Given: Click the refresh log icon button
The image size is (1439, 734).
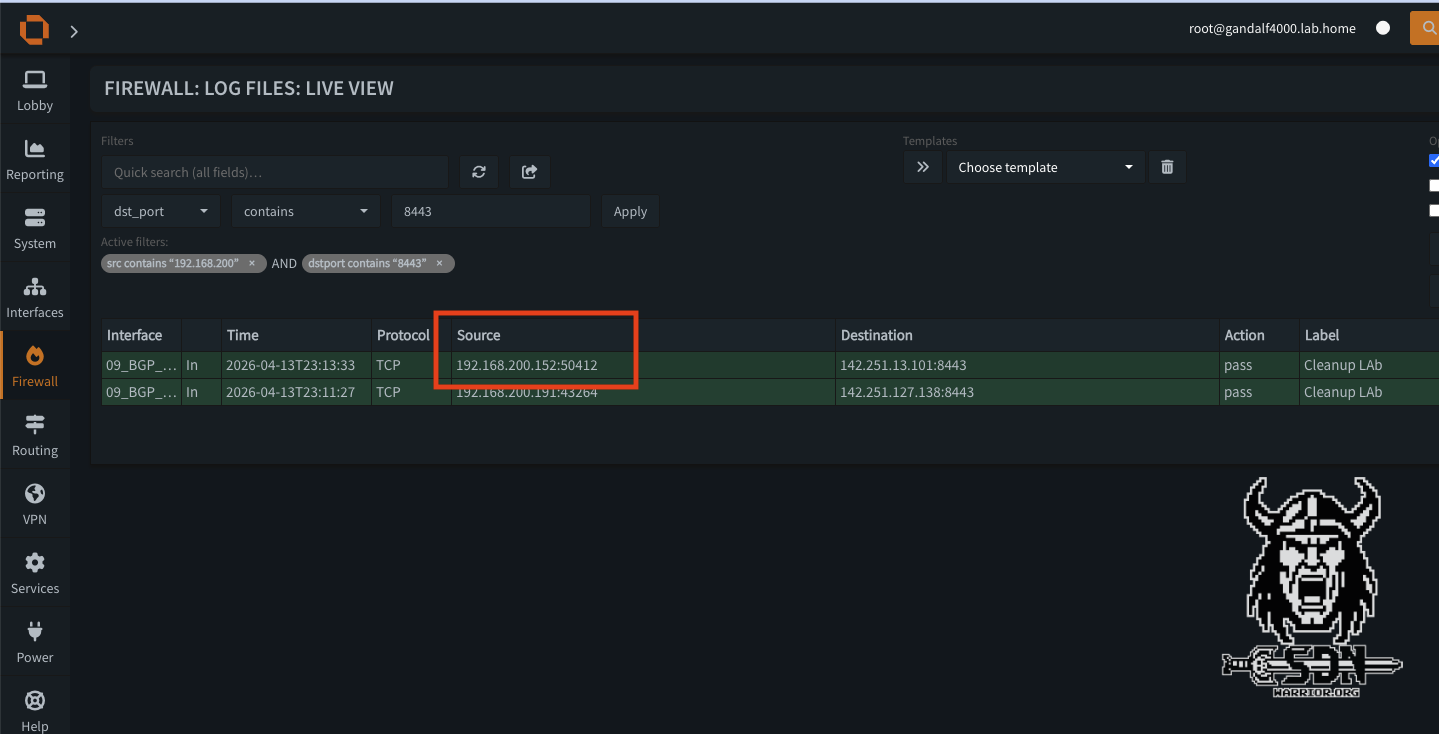Looking at the screenshot, I should coord(479,172).
